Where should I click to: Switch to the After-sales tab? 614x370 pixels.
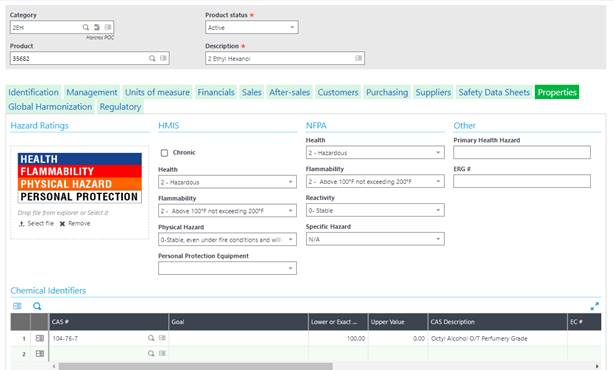point(289,92)
